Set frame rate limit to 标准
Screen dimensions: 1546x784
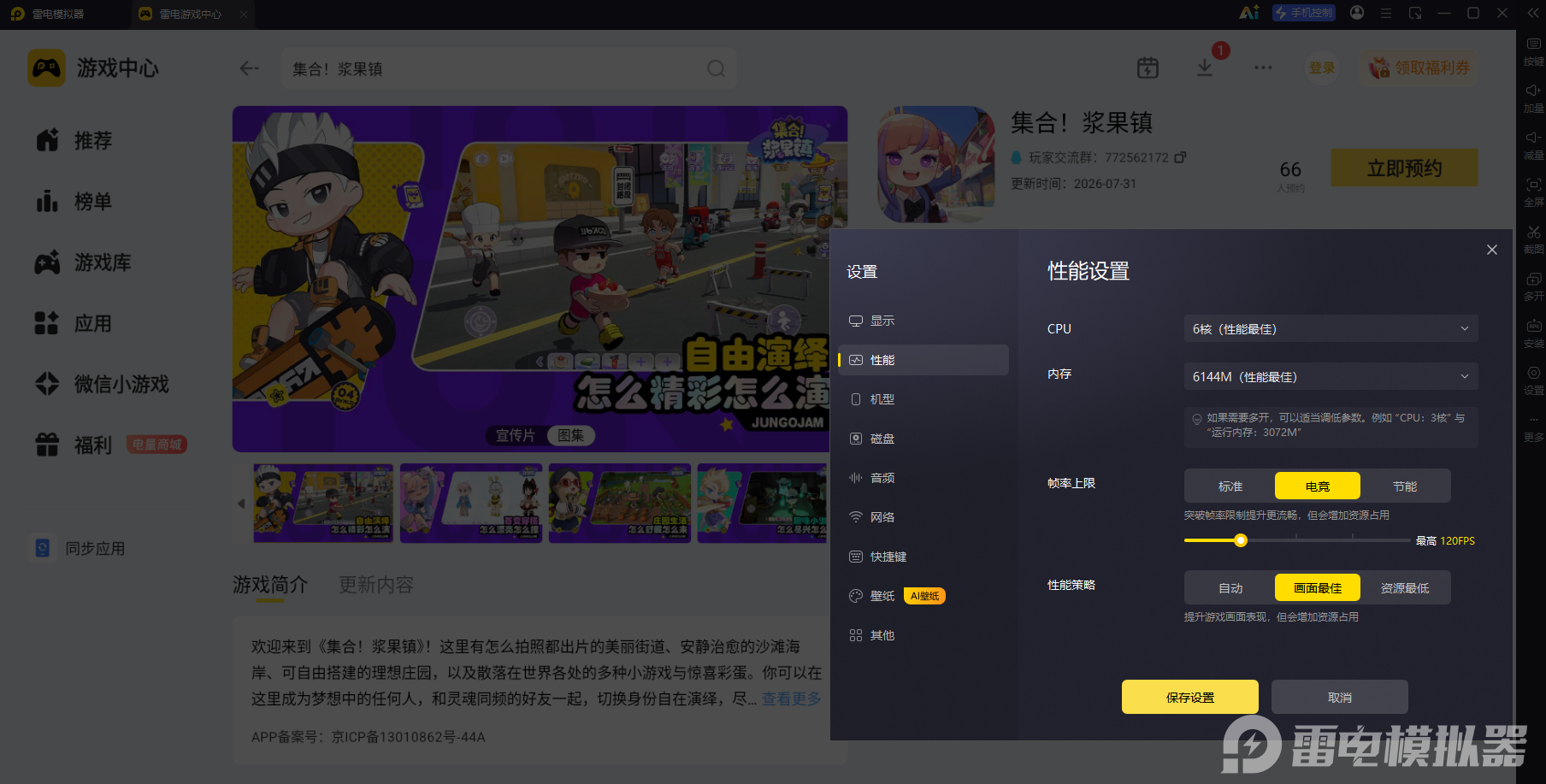(x=1230, y=486)
